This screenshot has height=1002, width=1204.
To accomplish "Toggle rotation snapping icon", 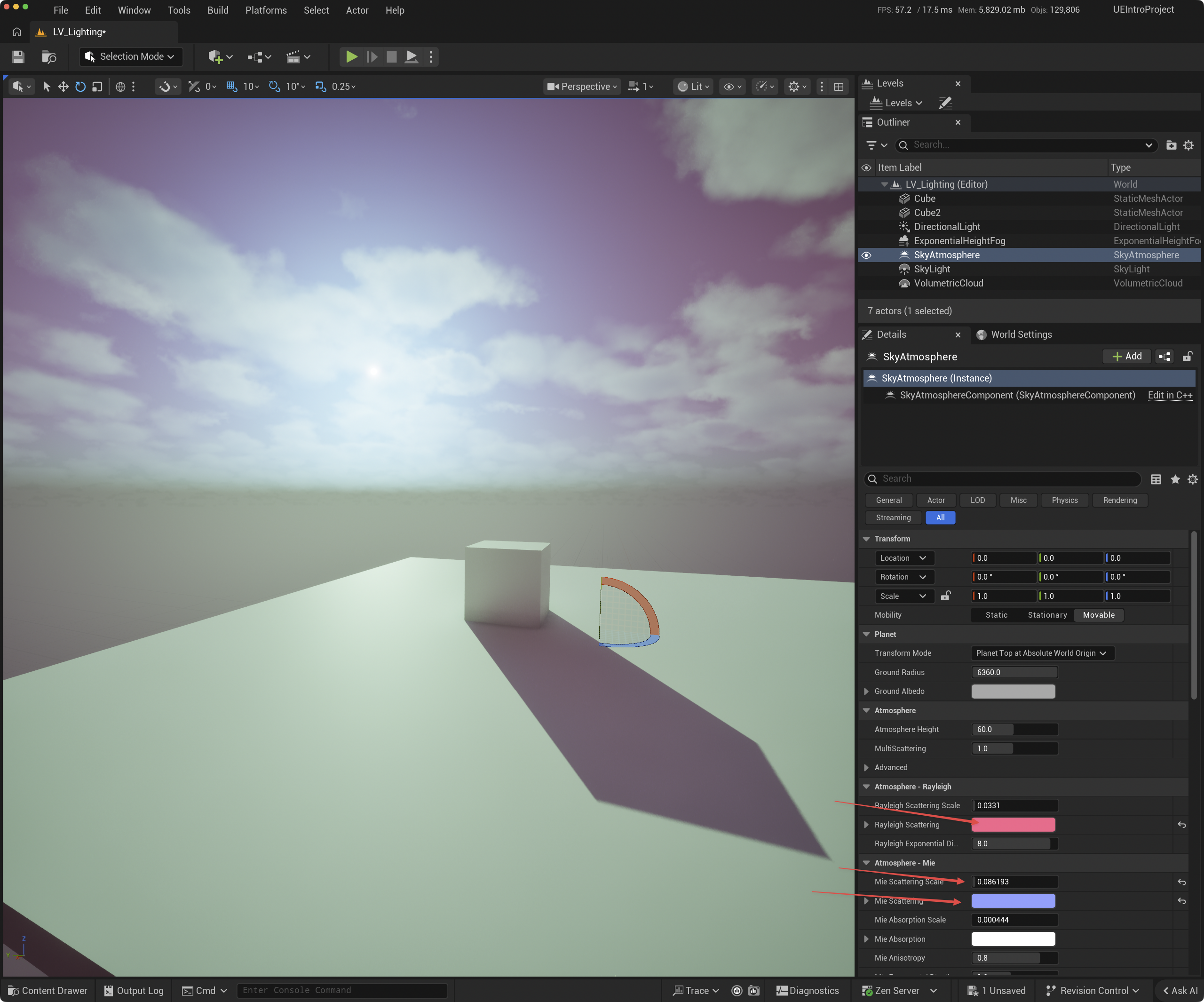I will tap(275, 87).
